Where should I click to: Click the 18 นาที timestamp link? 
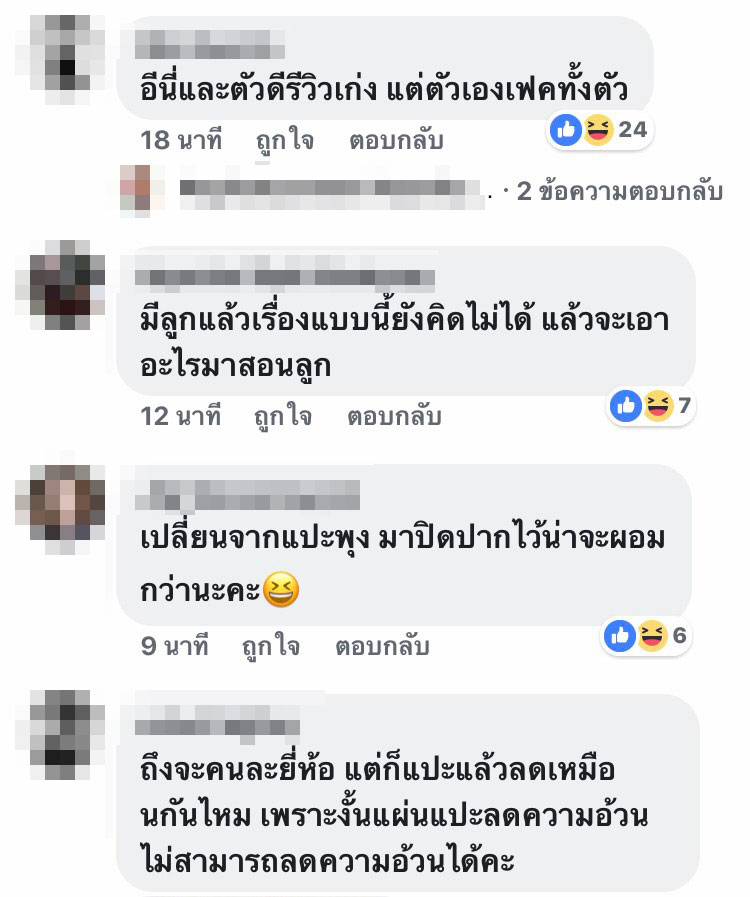click(181, 141)
